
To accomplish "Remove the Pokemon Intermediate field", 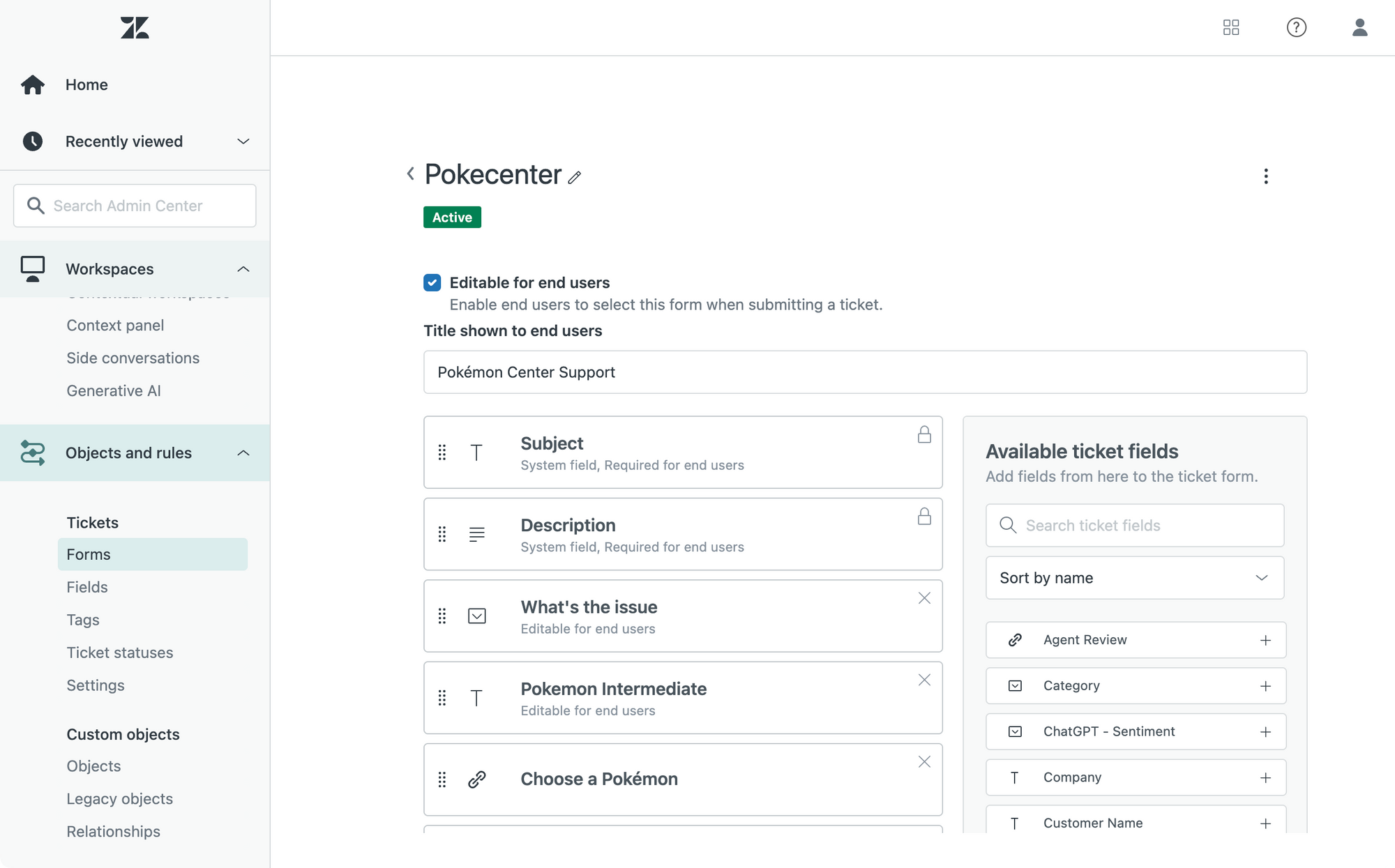I will [924, 680].
